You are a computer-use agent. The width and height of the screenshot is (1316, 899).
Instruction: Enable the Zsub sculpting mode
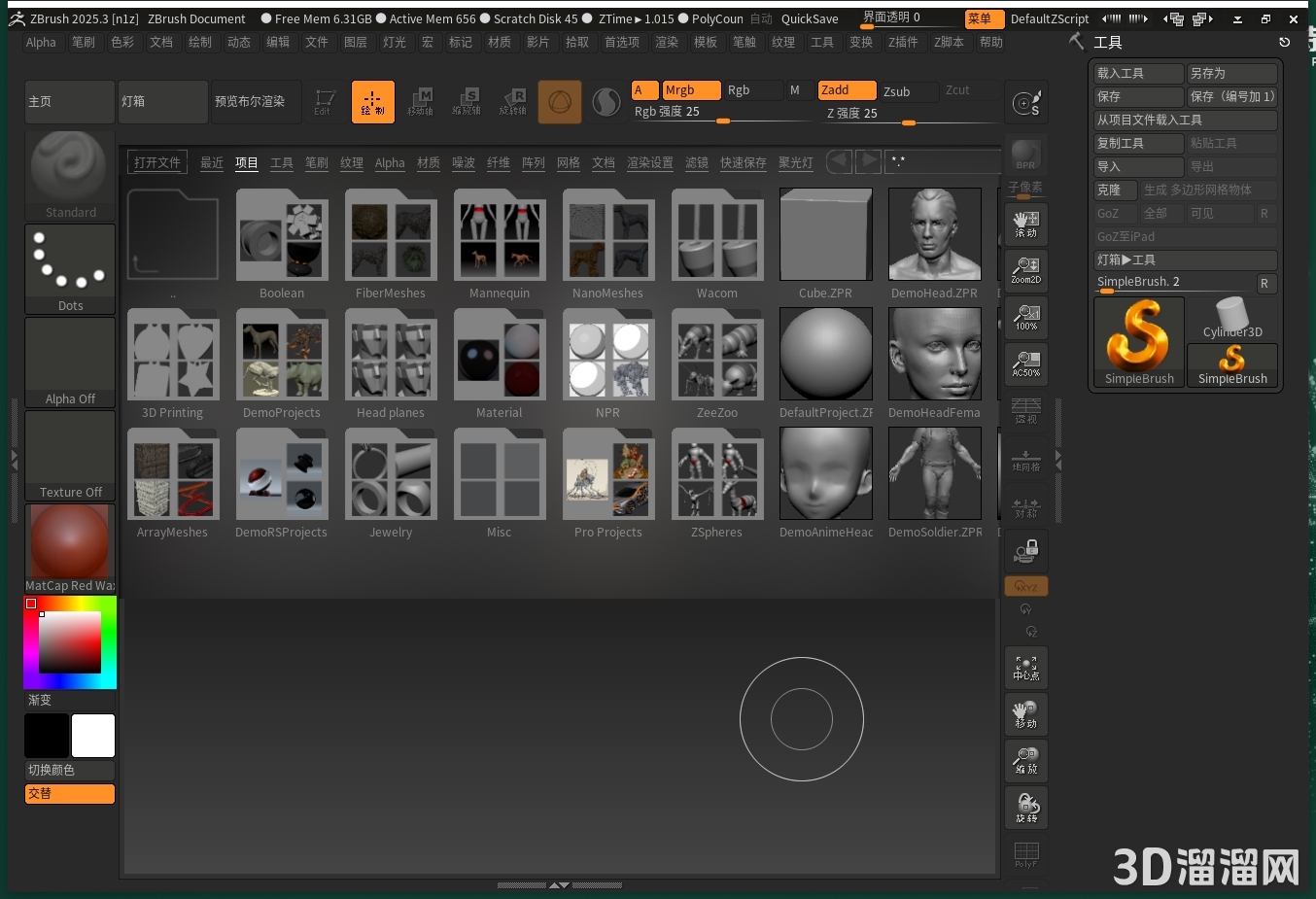tap(899, 91)
